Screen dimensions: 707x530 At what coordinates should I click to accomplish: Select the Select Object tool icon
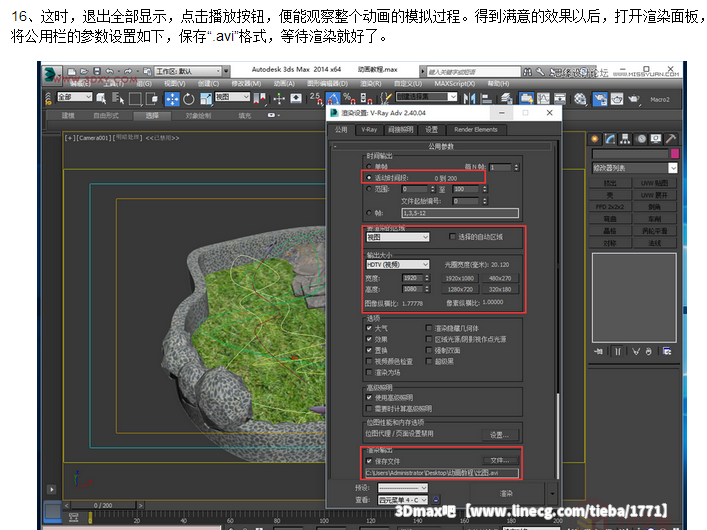(x=101, y=98)
